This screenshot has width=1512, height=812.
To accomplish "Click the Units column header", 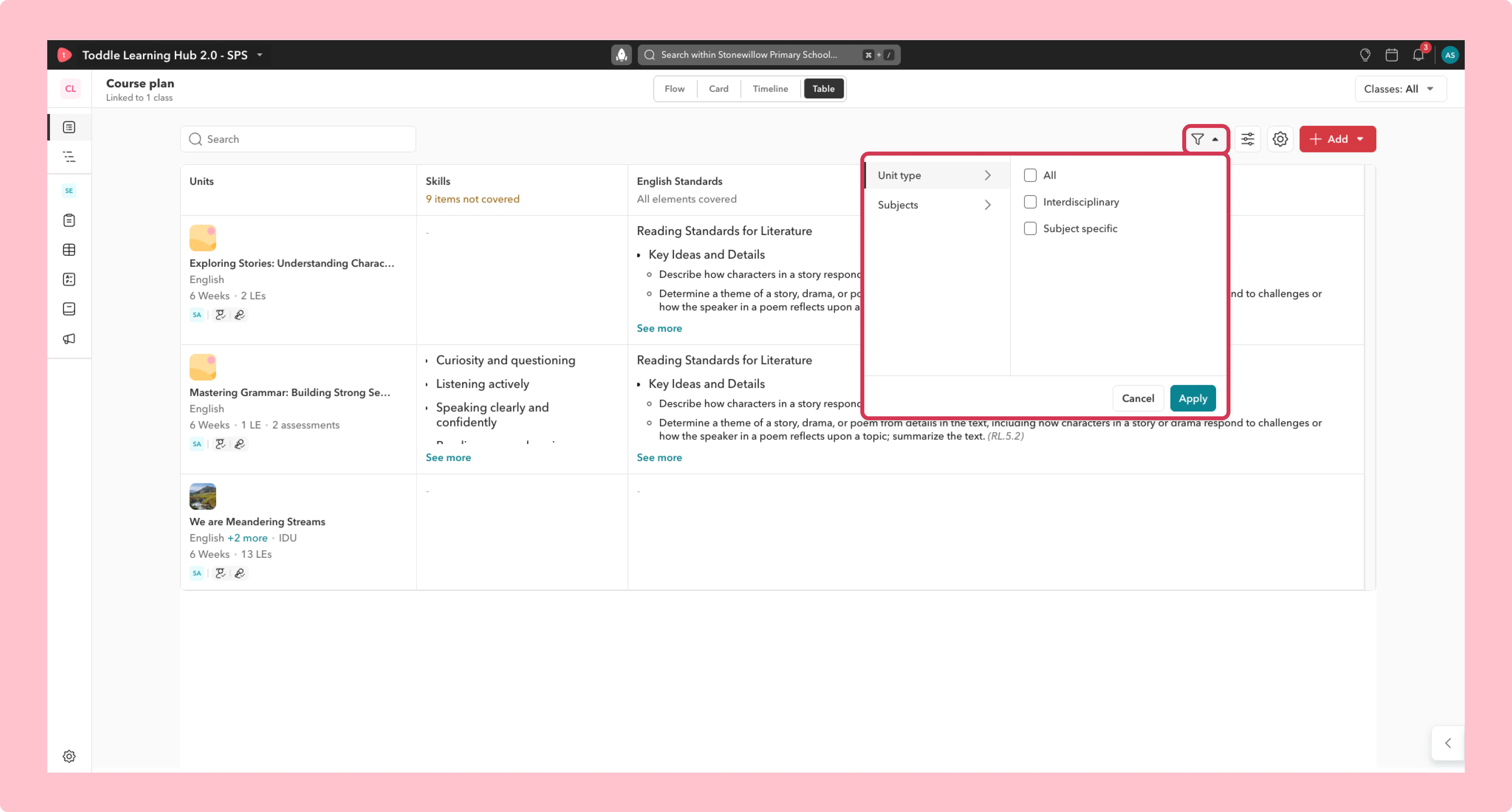I will (x=201, y=181).
